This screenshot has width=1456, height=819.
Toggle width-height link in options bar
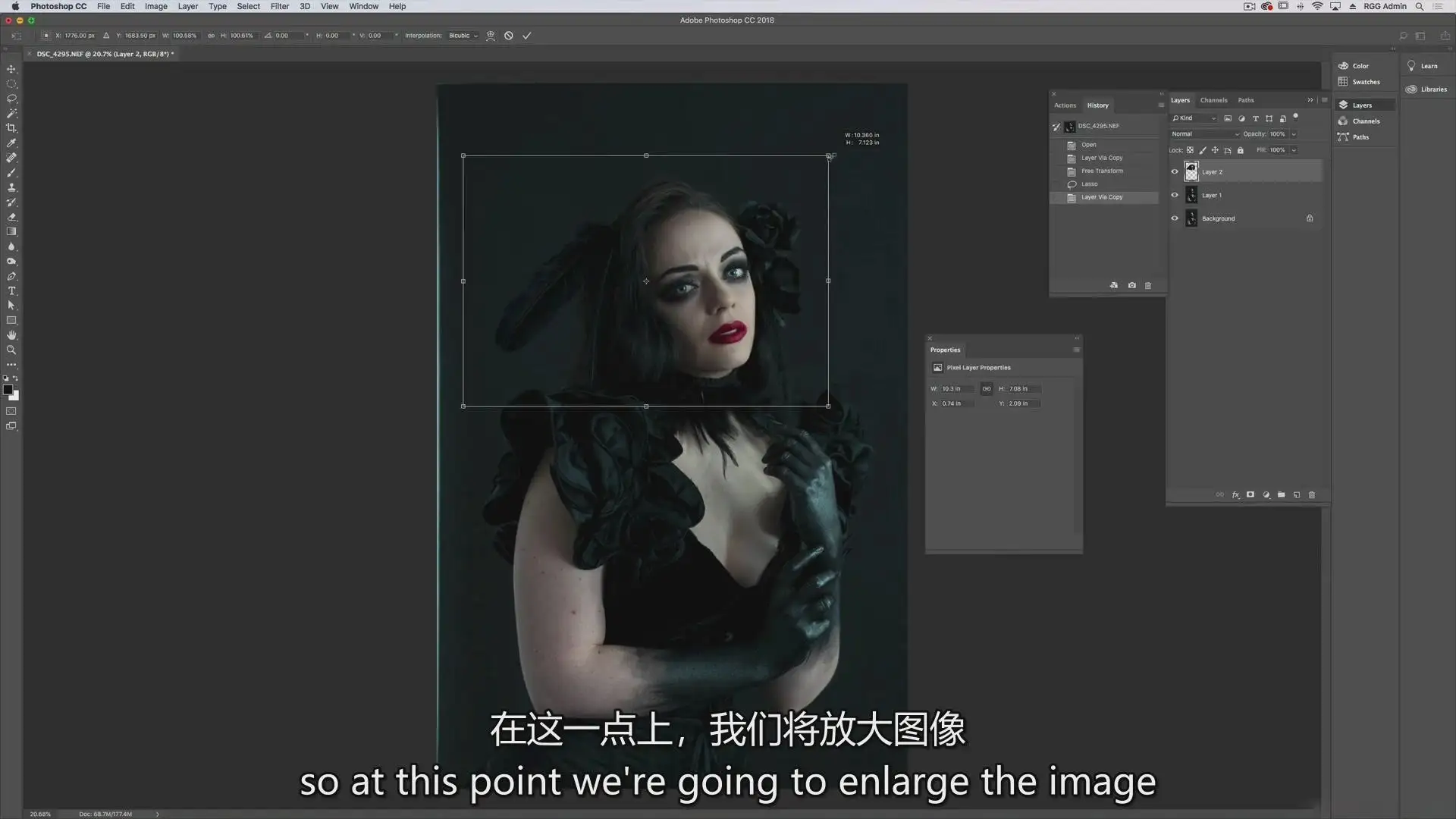[x=211, y=36]
